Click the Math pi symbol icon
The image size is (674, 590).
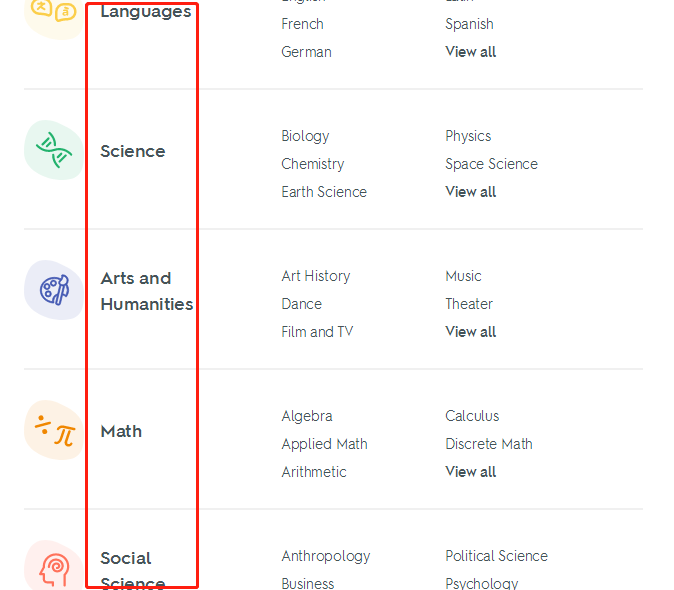click(x=54, y=430)
